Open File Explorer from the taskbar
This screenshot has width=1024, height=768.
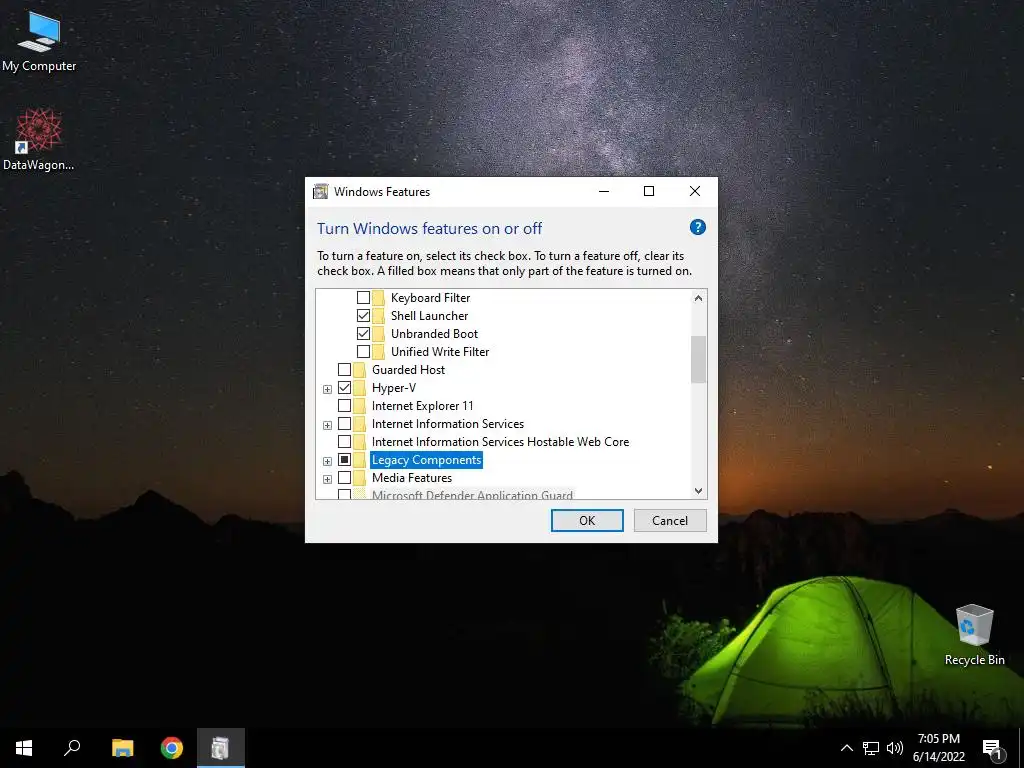(x=122, y=748)
